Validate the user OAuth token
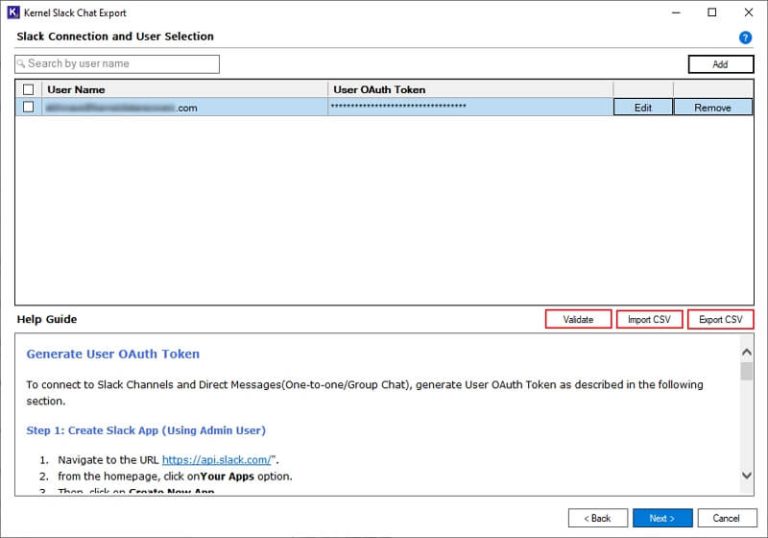 click(578, 320)
